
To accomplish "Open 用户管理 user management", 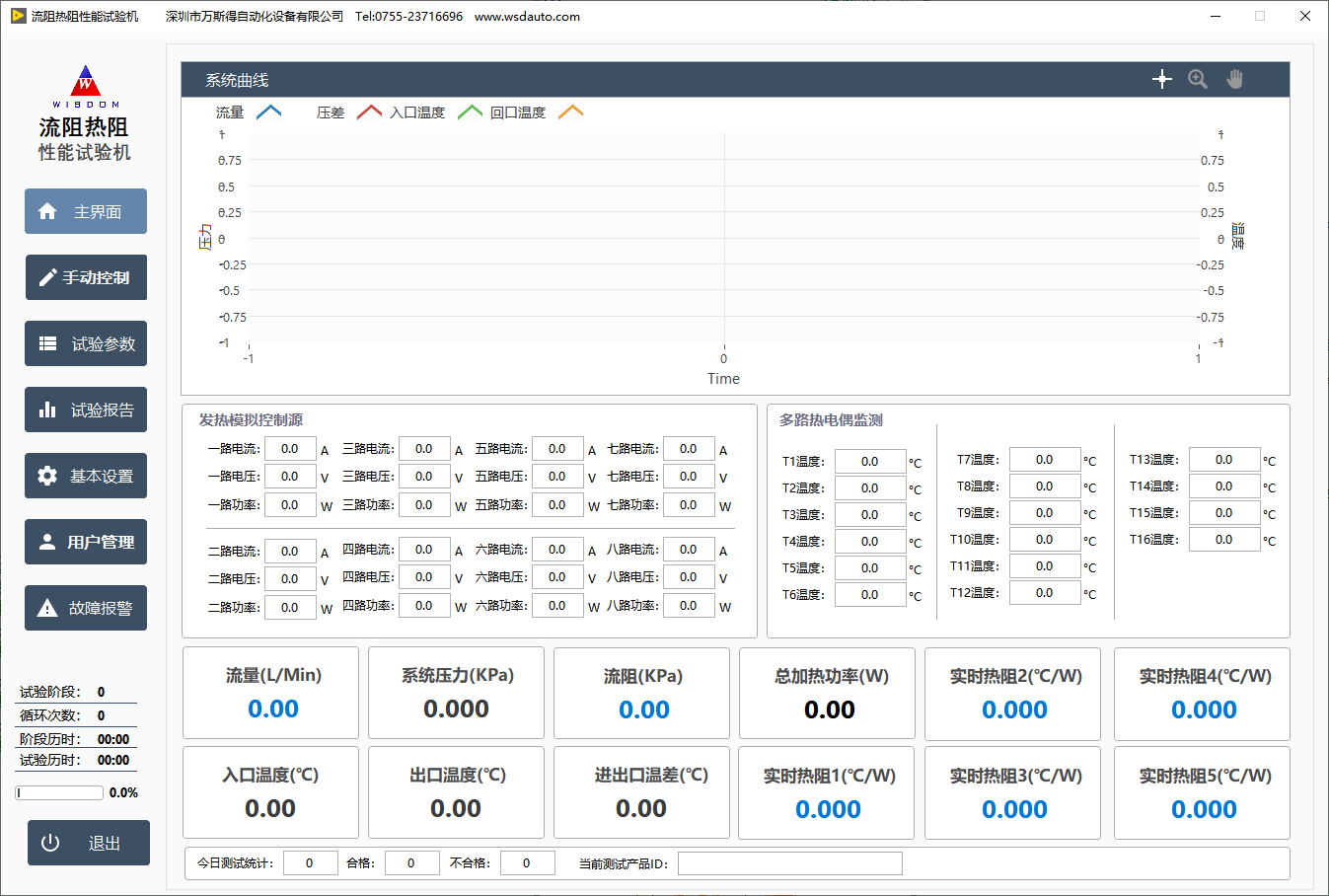I will point(86,542).
